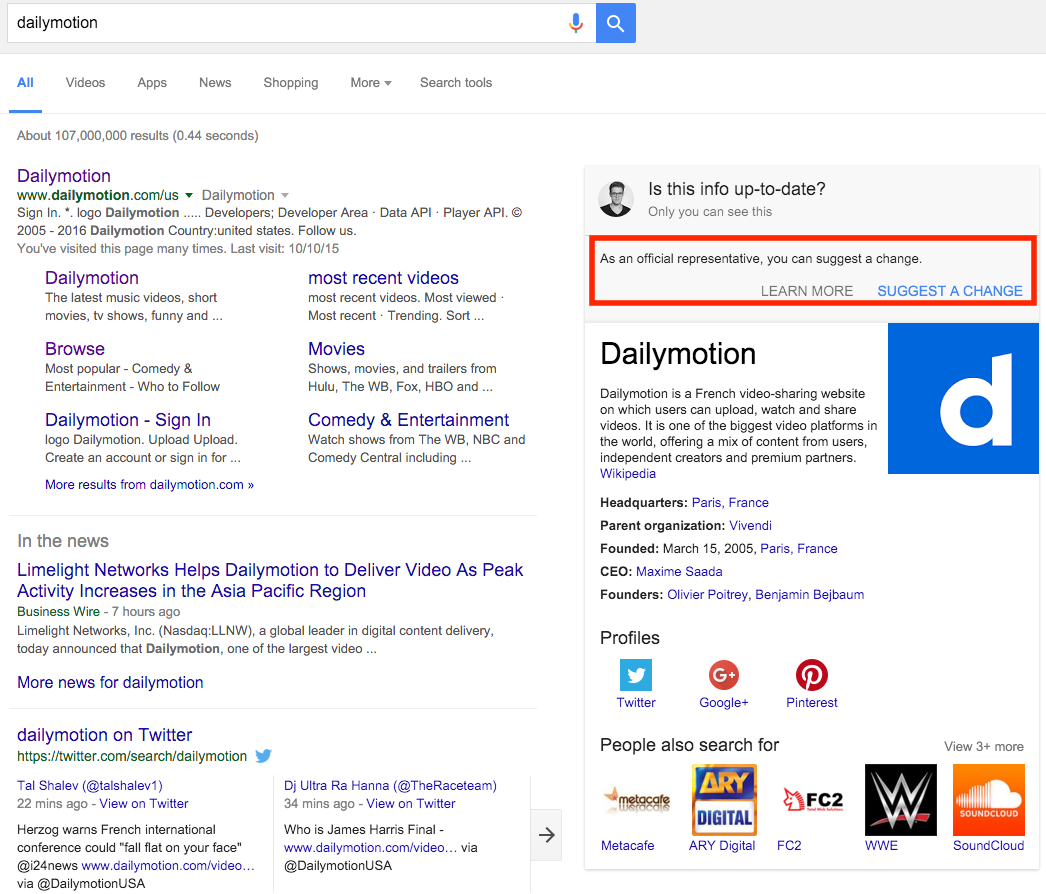The height and width of the screenshot is (894, 1046).
Task: Click the About 107,000,000 results text
Action: pos(137,135)
